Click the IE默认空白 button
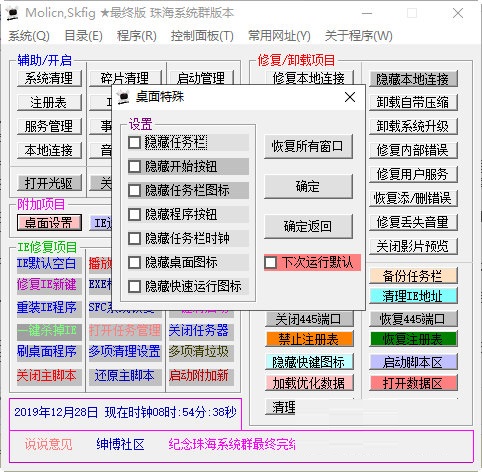The image size is (482, 472). (49, 264)
